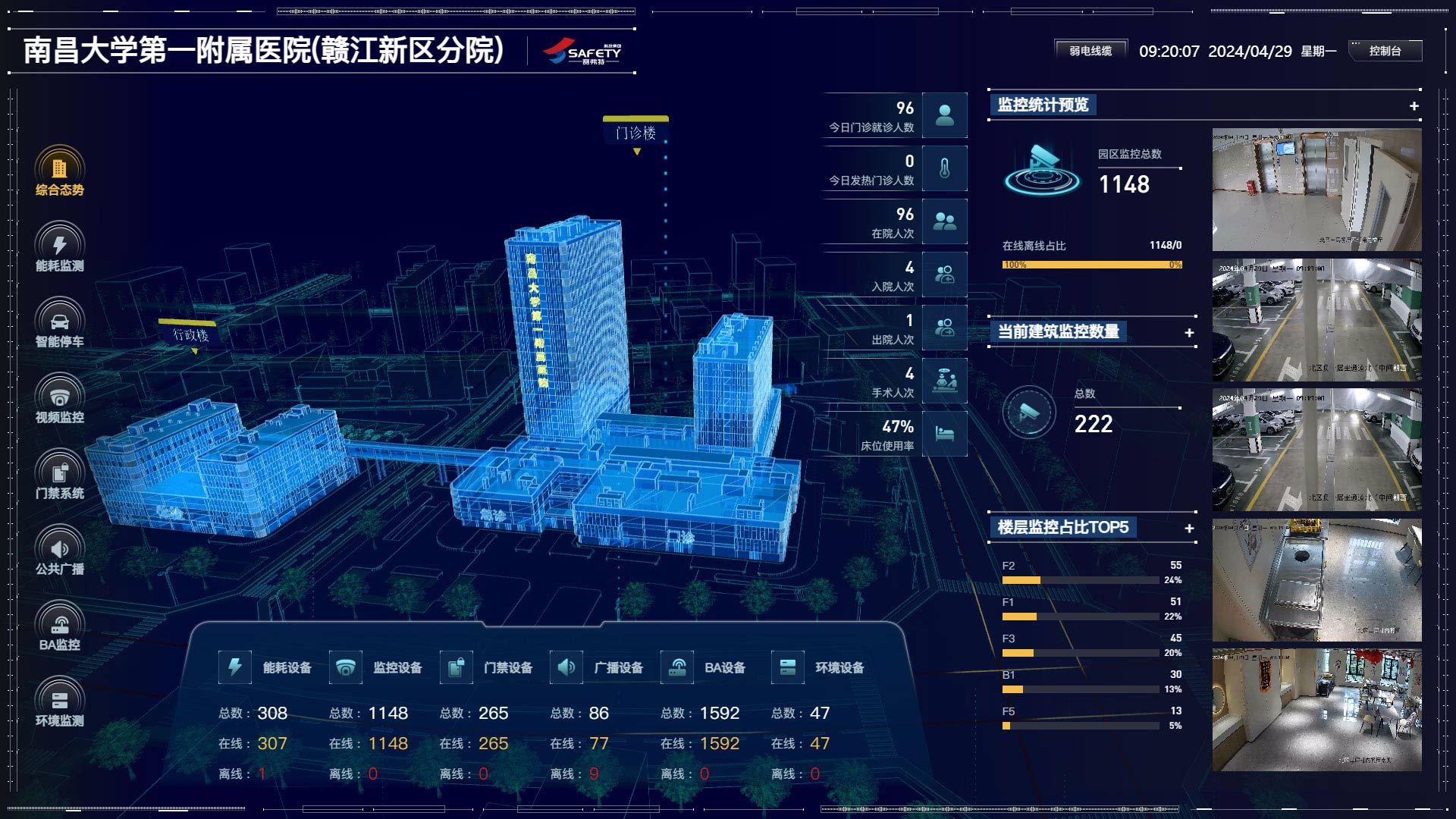The width and height of the screenshot is (1456, 819).
Task: Click the SAFETY logo in header
Action: pos(582,52)
